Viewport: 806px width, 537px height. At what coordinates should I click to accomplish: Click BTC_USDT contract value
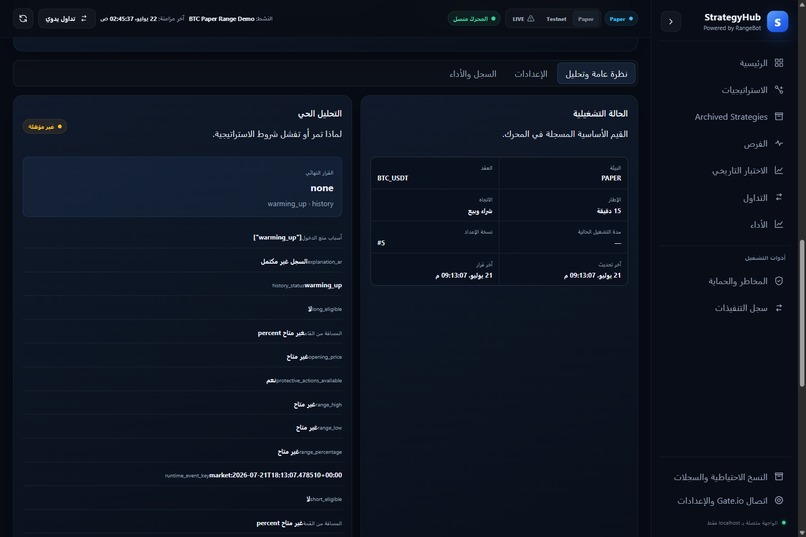tap(393, 178)
